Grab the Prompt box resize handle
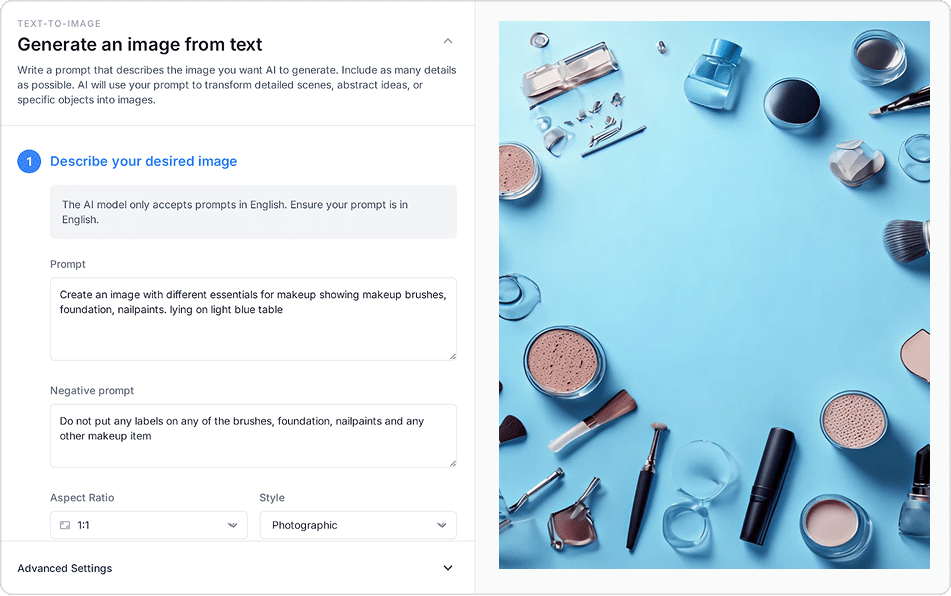This screenshot has width=951, height=596. click(452, 355)
